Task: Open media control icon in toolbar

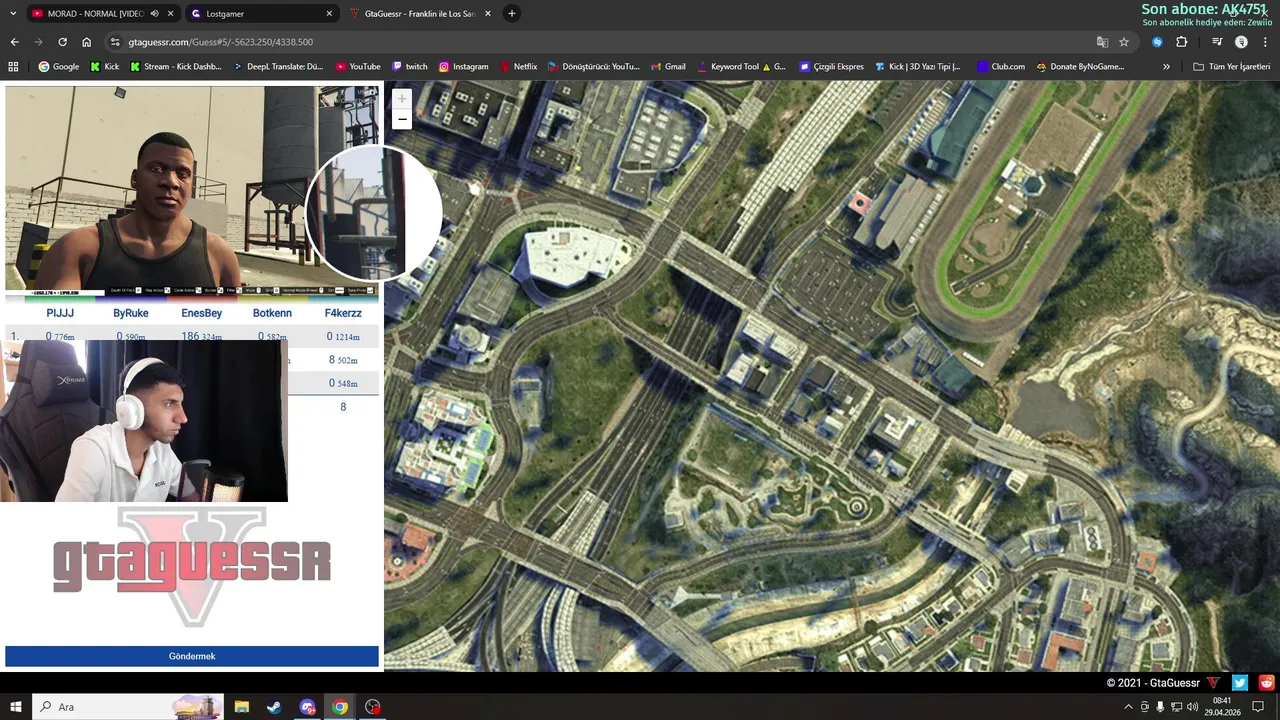Action: [1217, 42]
